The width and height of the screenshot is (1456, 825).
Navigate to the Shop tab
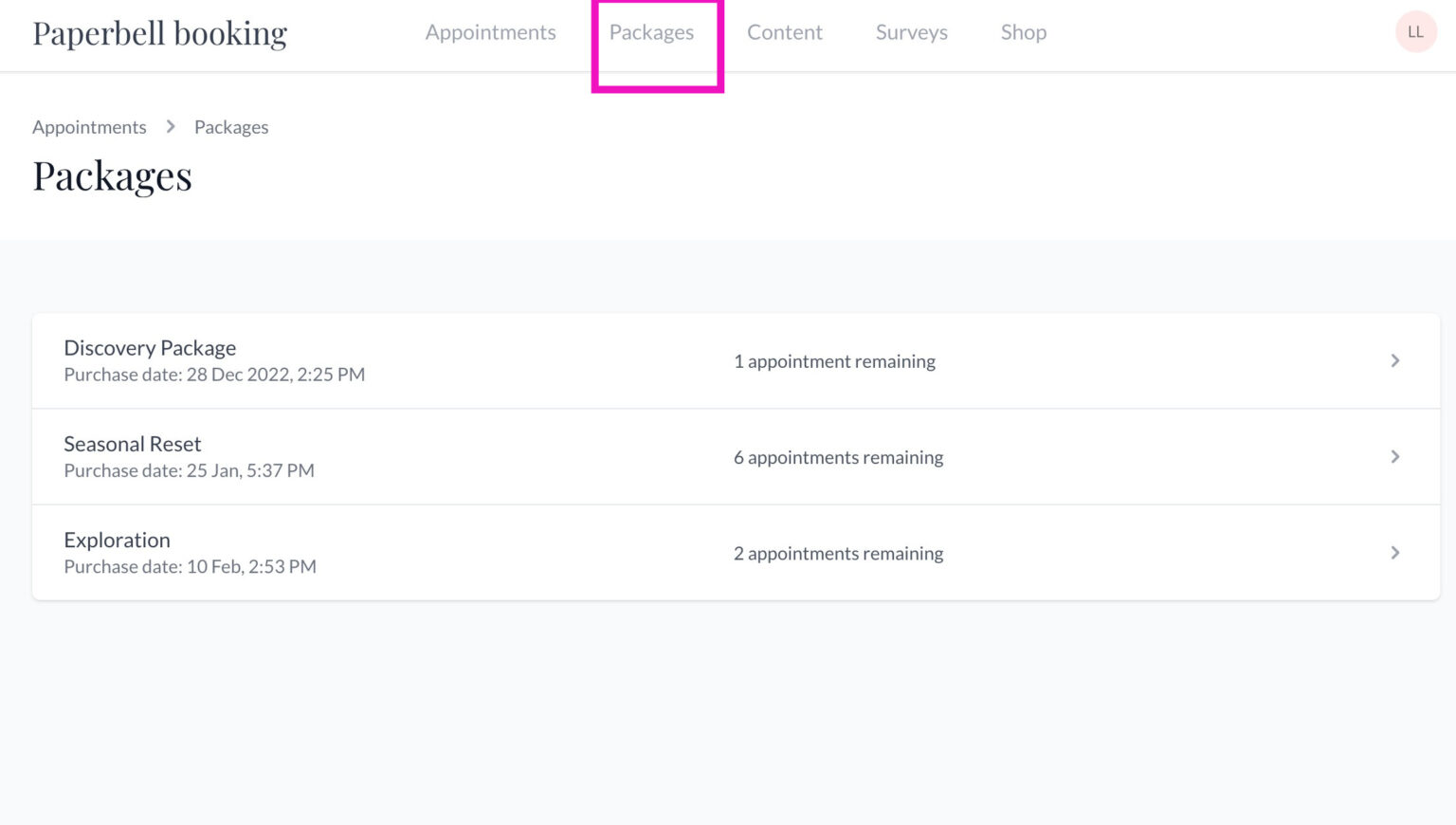pos(1023,31)
